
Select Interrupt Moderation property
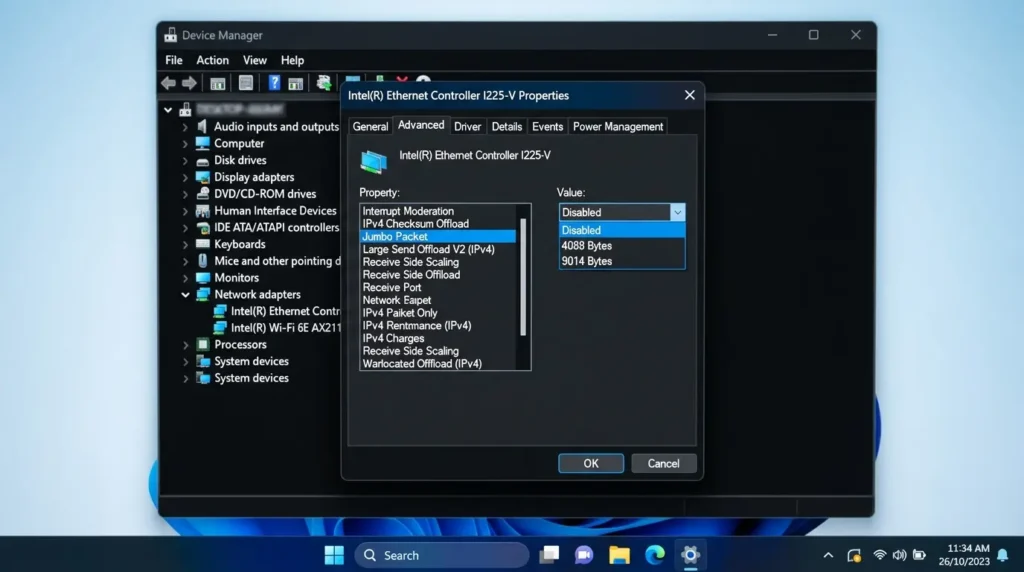[x=438, y=211]
